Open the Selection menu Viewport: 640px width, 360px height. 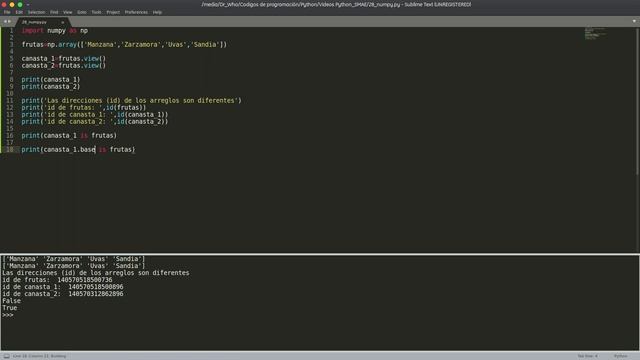[36, 12]
